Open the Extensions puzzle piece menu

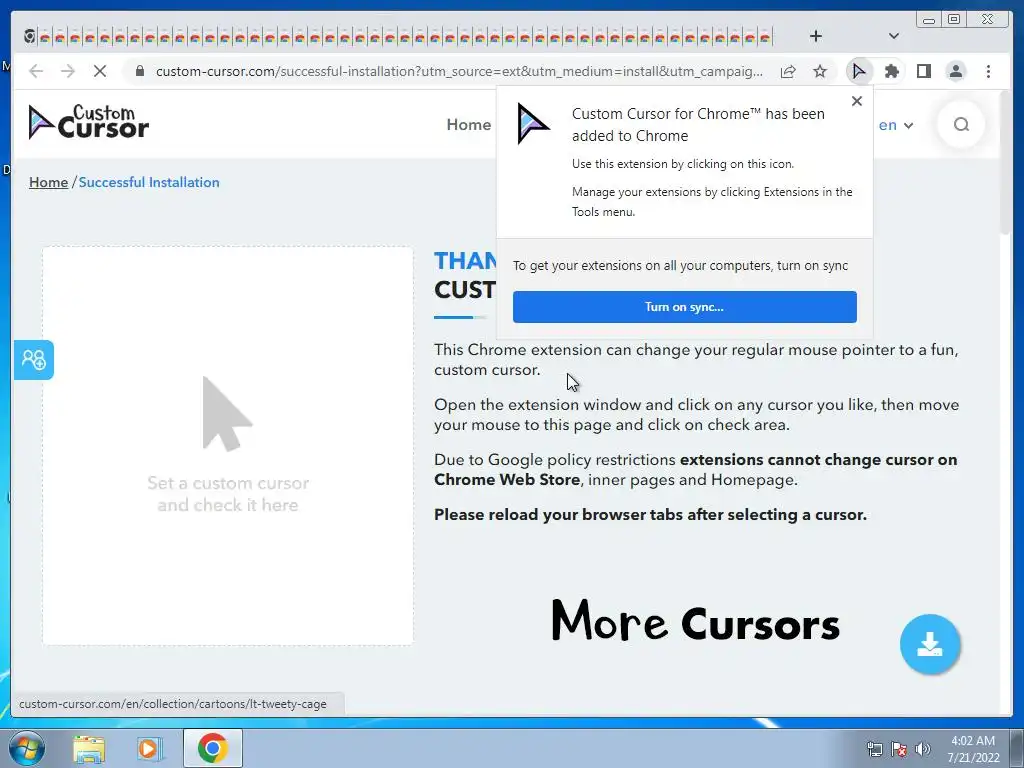891,71
